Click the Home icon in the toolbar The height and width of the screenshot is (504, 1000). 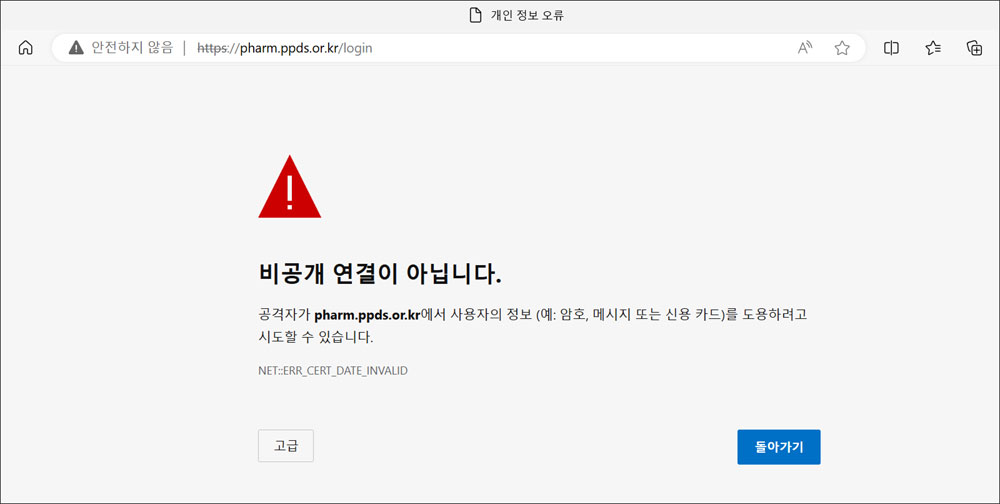click(x=26, y=48)
